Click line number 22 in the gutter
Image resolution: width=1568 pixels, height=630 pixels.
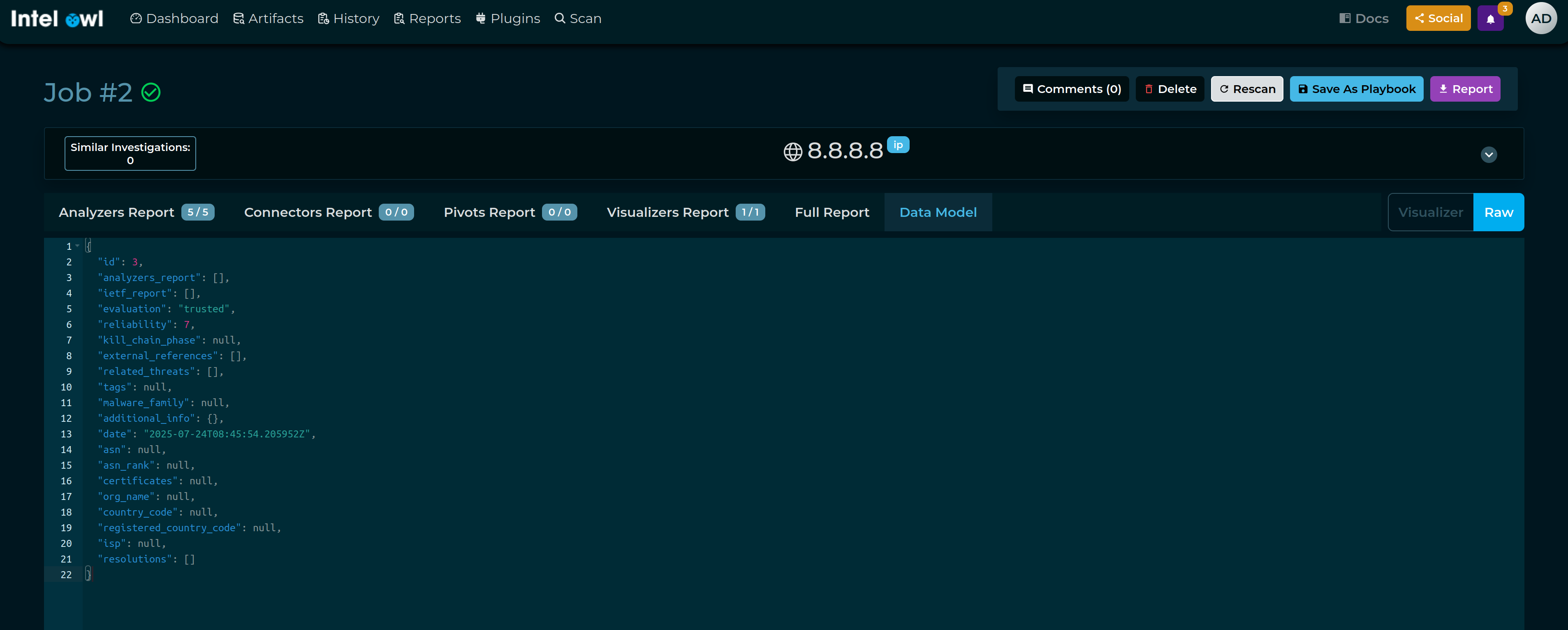click(x=66, y=575)
